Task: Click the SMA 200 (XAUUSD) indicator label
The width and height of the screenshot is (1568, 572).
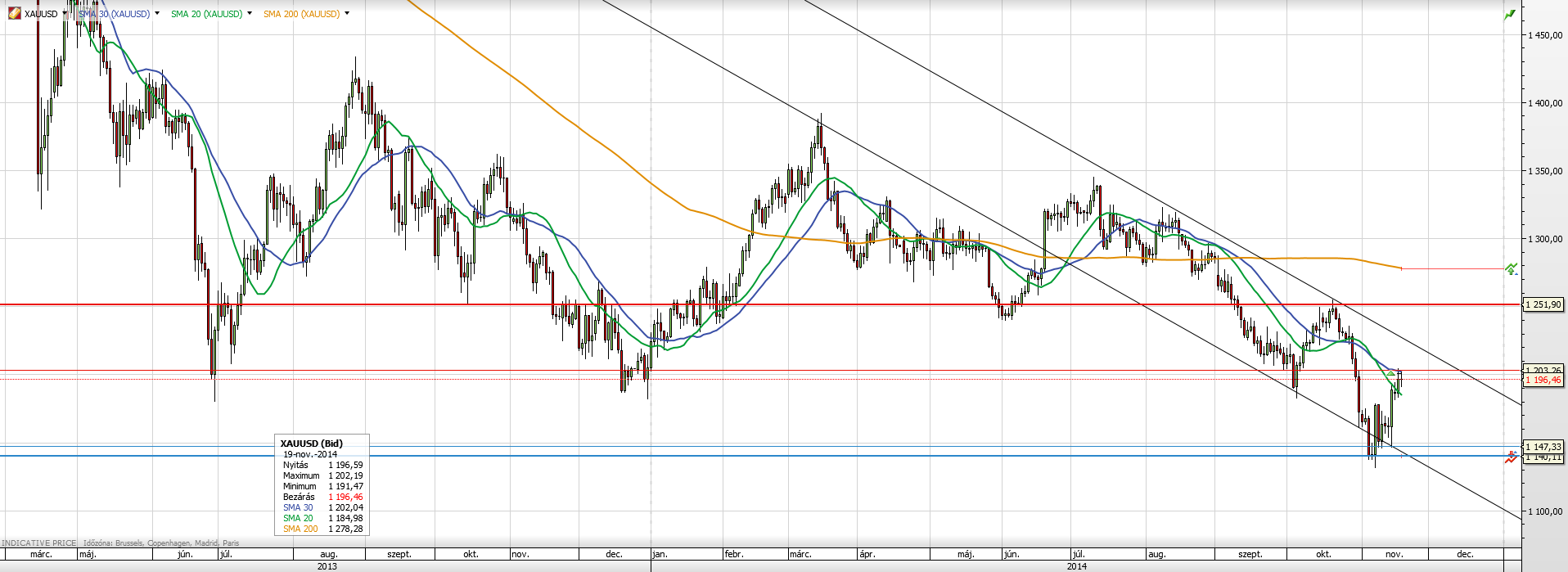Action: coord(302,14)
